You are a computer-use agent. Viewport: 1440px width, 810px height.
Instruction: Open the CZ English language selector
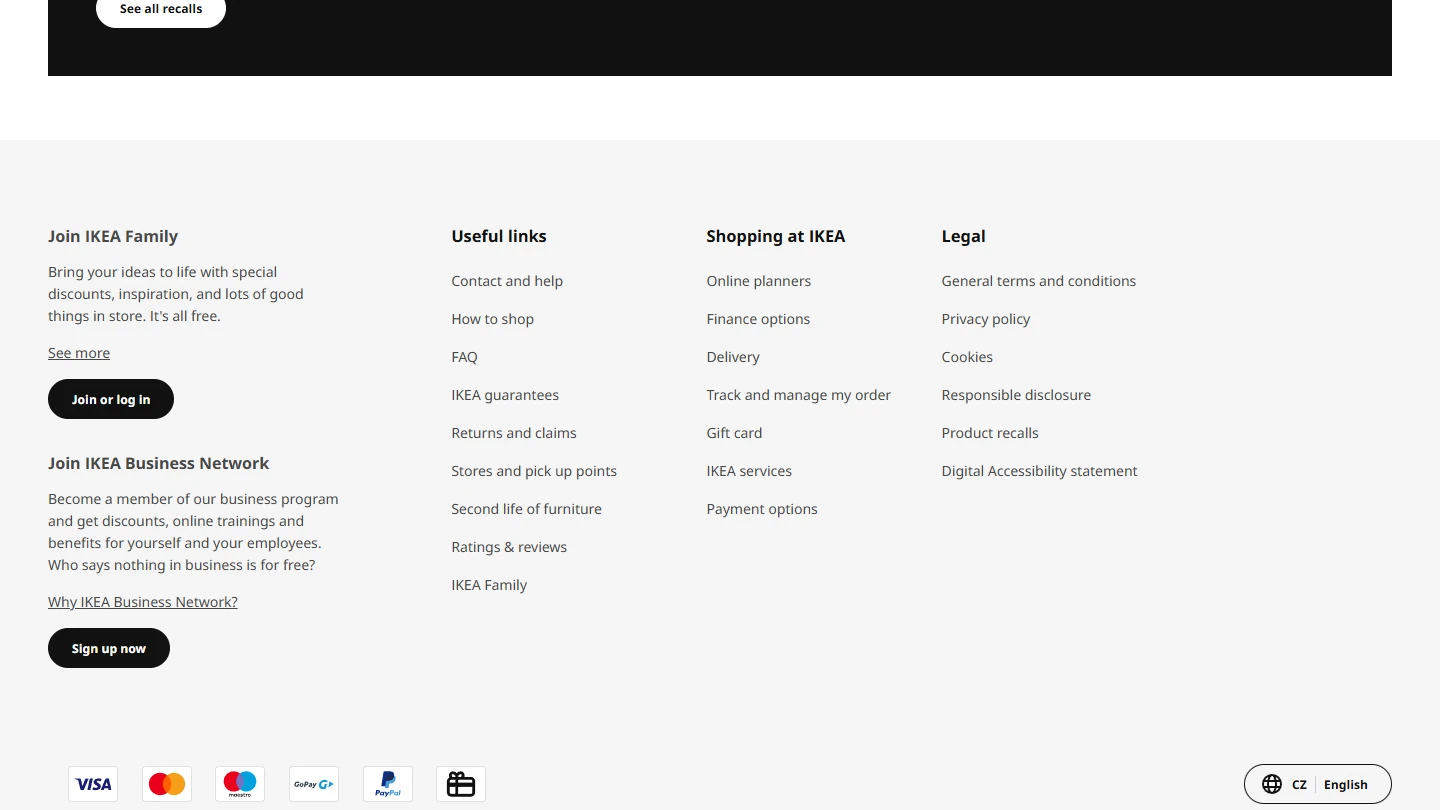point(1317,784)
